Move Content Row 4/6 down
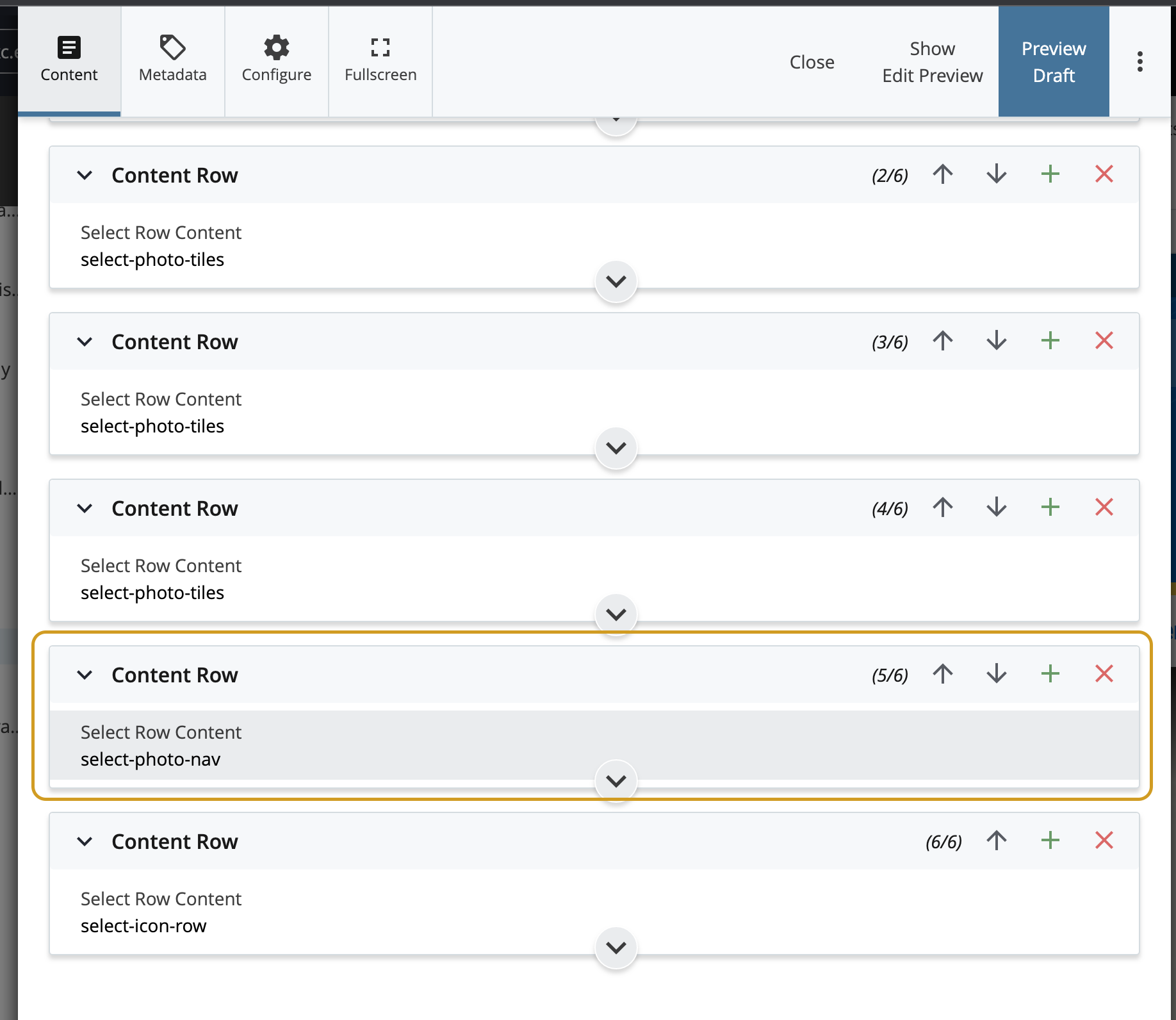This screenshot has height=1020, width=1176. click(997, 507)
